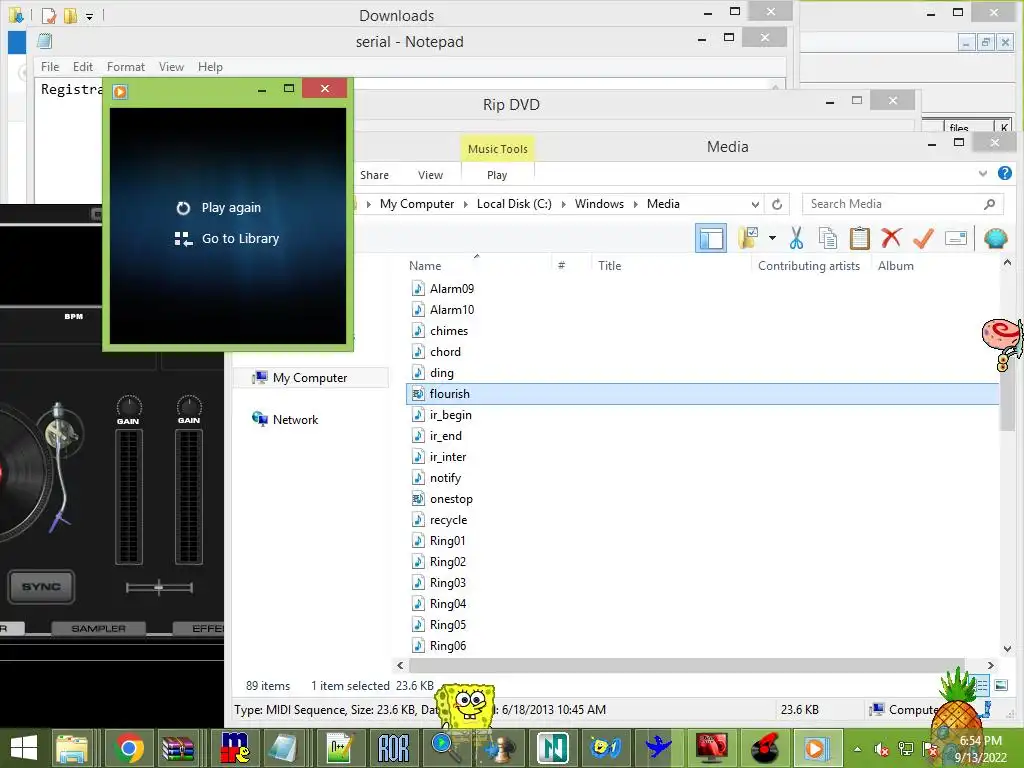Click the horizontal scrollbar right arrow
The width and height of the screenshot is (1024, 768).
pos(991,665)
